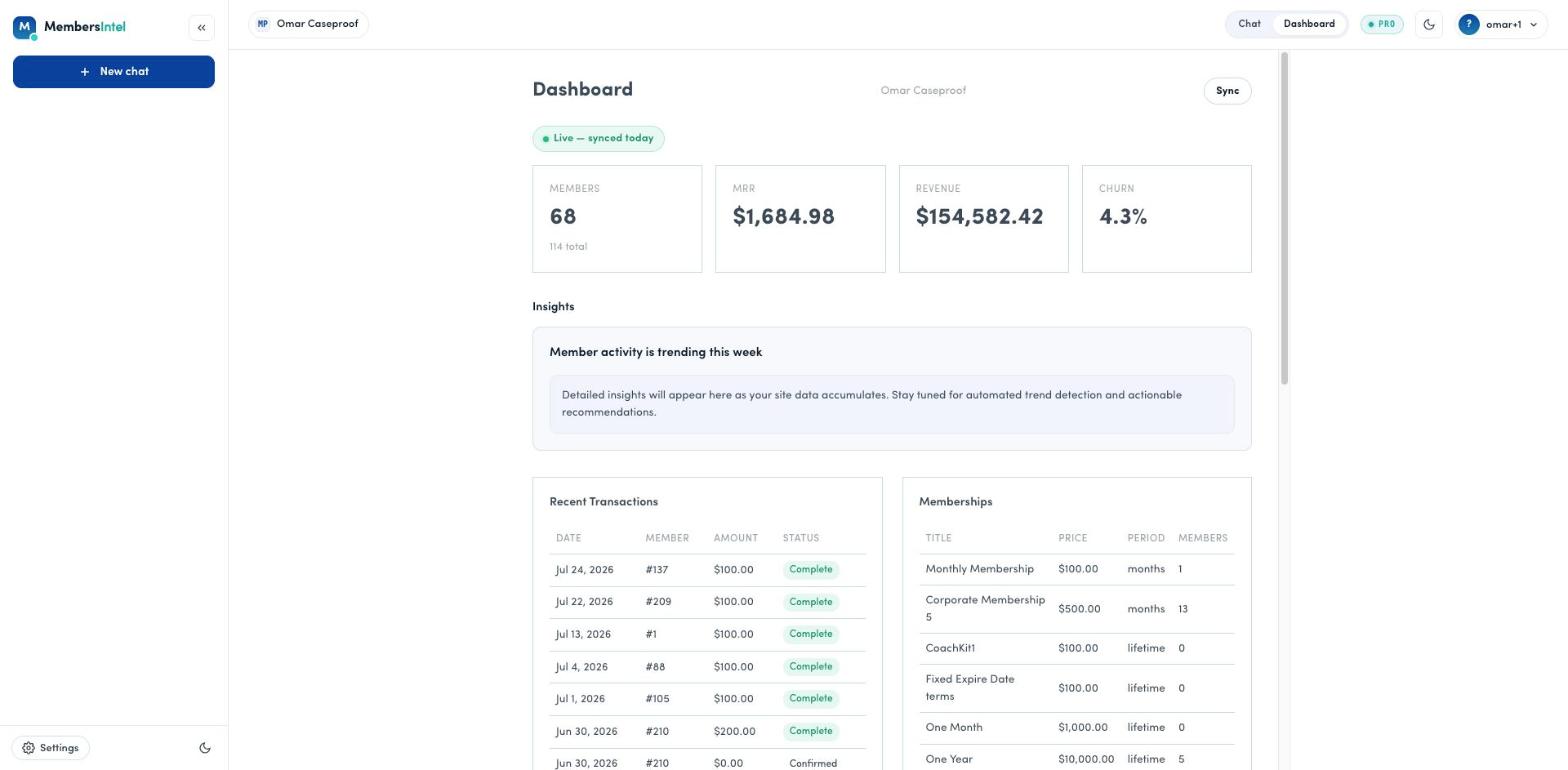This screenshot has height=770, width=1568.
Task: Click the $500.00 membership price
Action: 1079,609
